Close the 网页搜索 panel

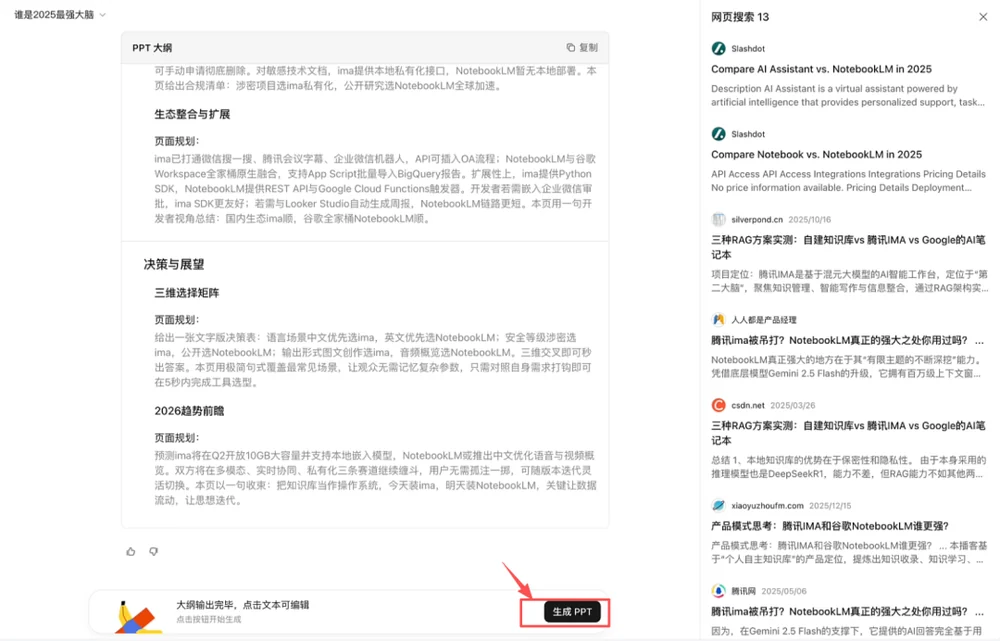(983, 17)
